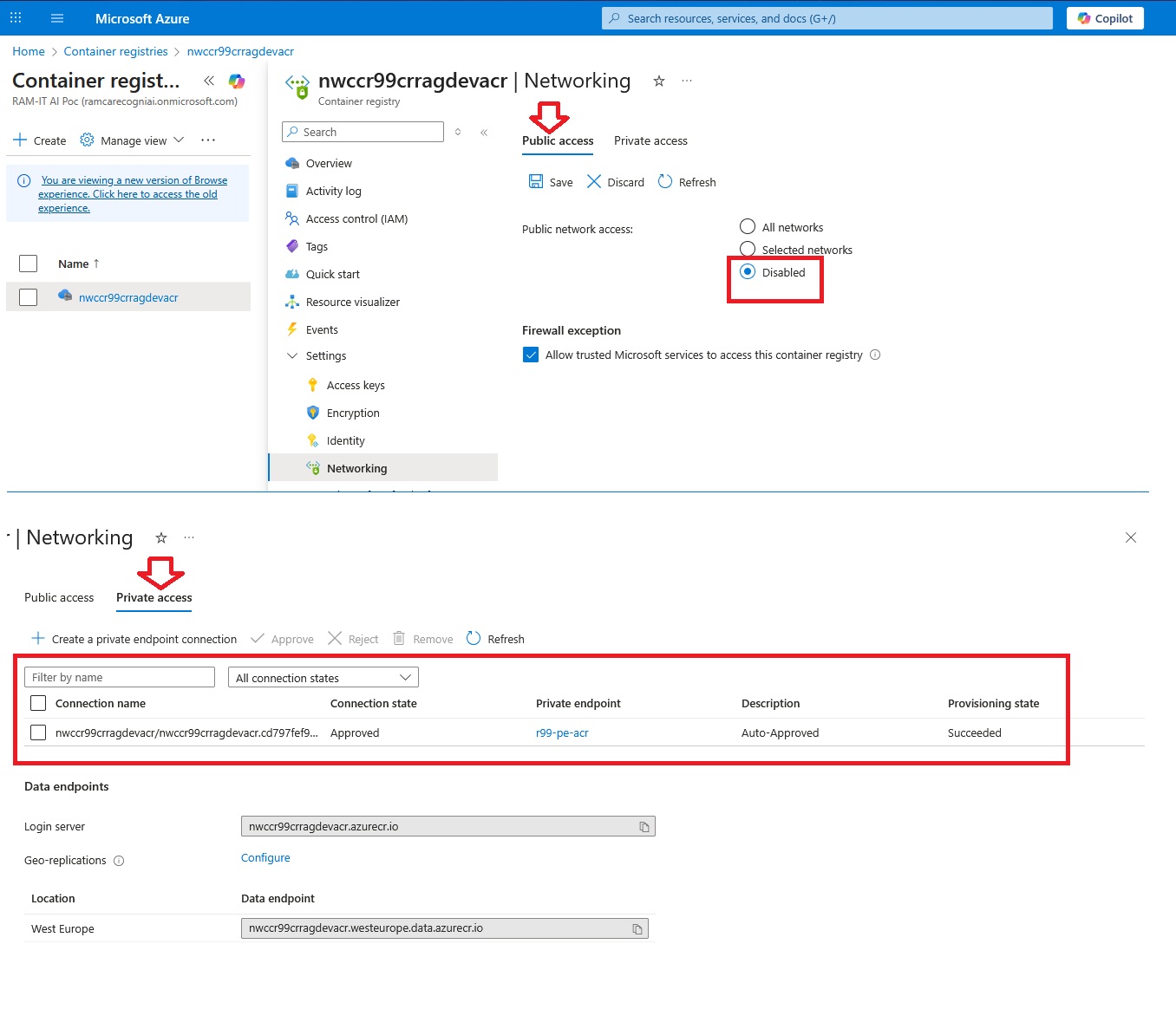Open the r99-pe-acr private endpoint link
The width and height of the screenshot is (1176, 1022).
point(562,732)
